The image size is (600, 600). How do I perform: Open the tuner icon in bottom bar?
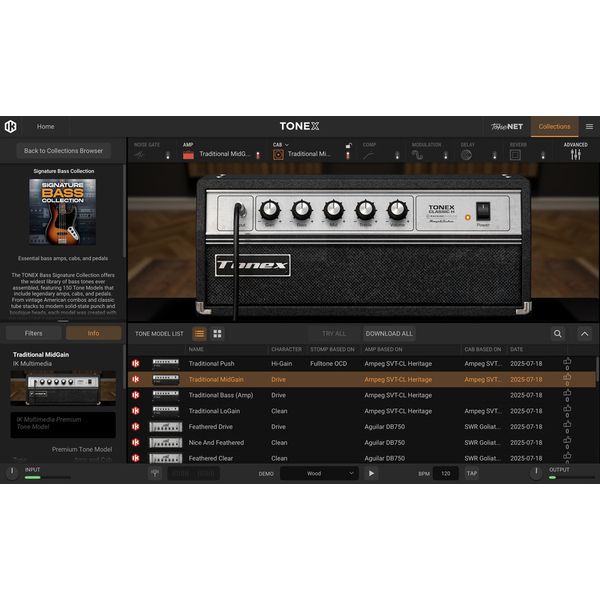pos(155,473)
